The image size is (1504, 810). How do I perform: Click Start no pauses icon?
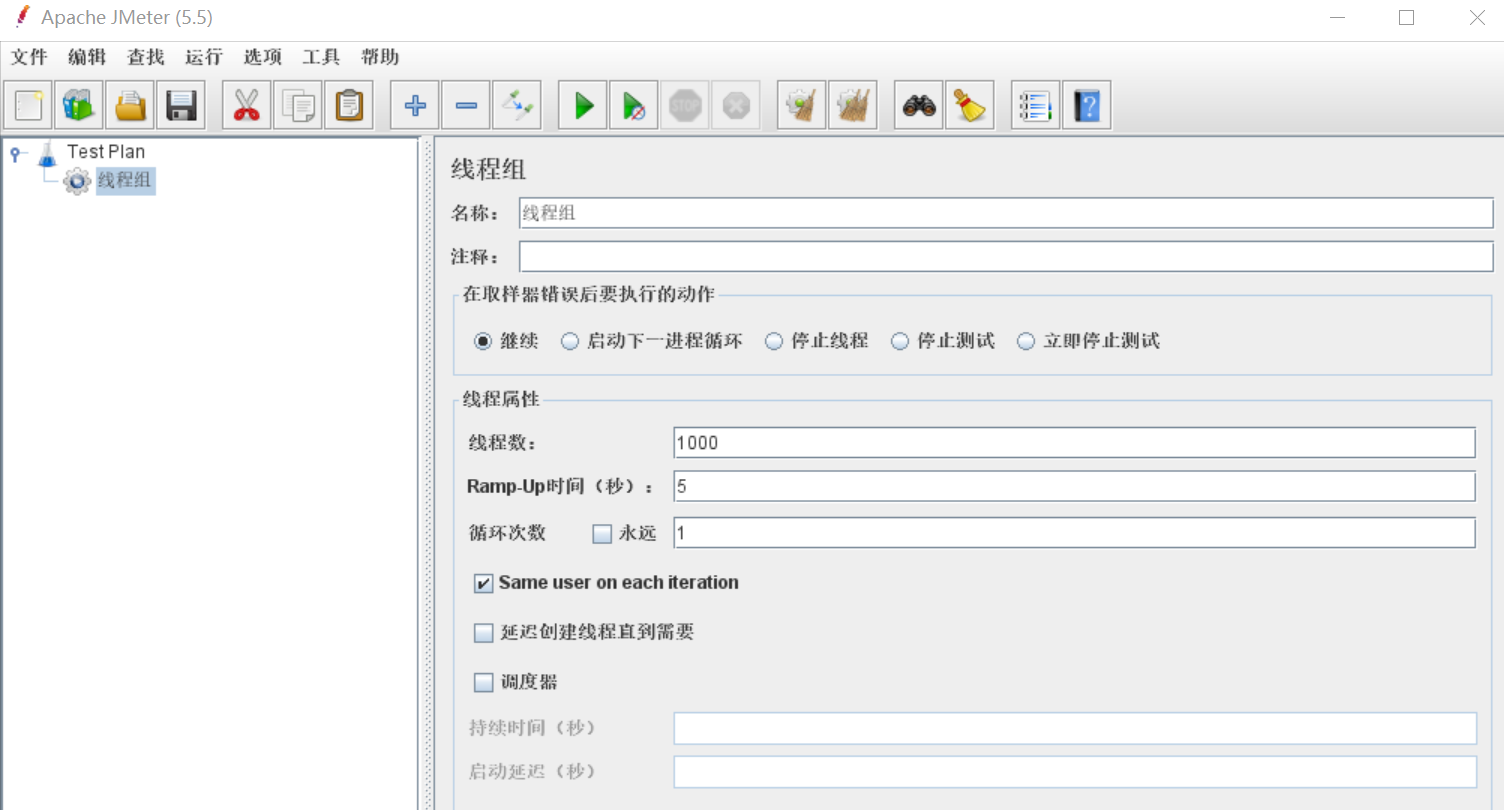click(634, 105)
